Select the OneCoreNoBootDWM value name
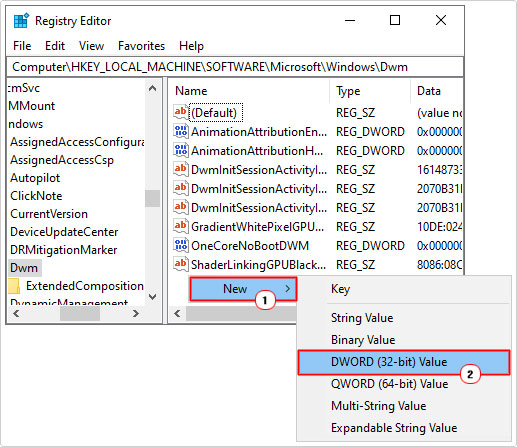This screenshot has height=447, width=517. pos(250,246)
